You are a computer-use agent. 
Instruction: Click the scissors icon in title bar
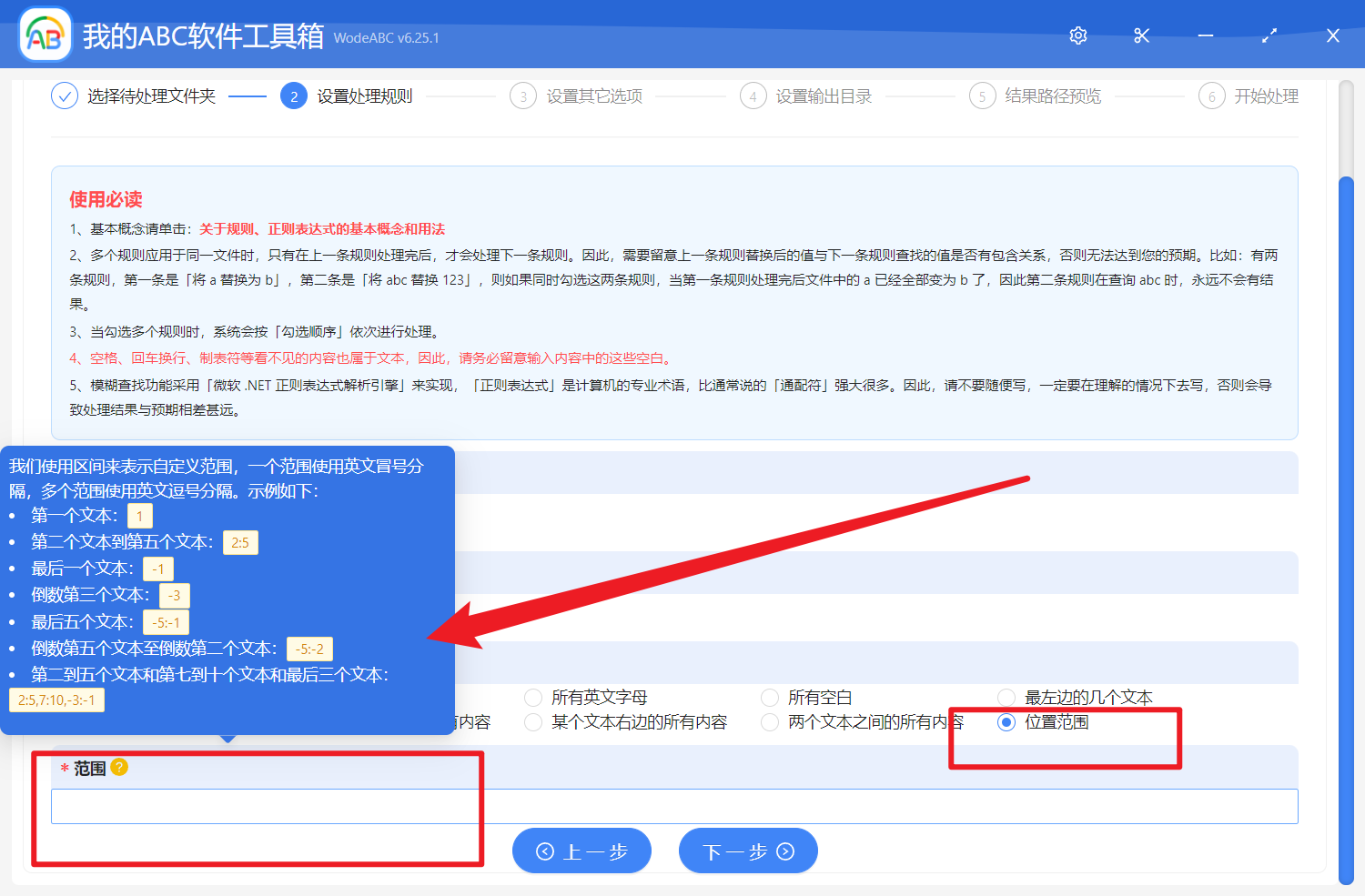coord(1142,35)
